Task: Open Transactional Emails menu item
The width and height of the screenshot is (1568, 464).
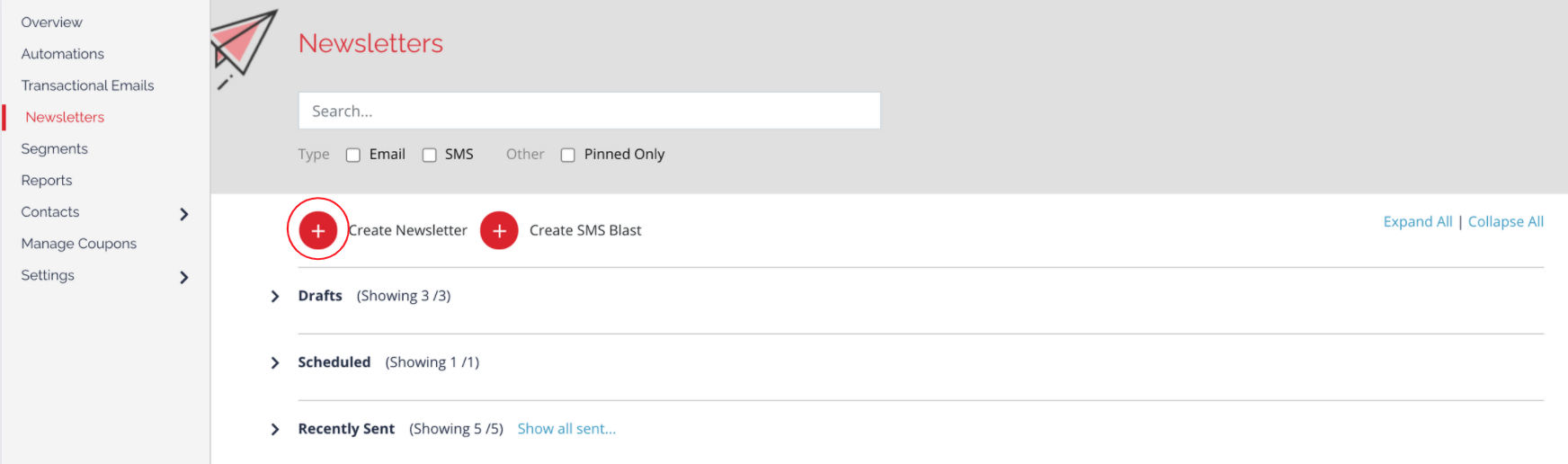Action: point(88,85)
